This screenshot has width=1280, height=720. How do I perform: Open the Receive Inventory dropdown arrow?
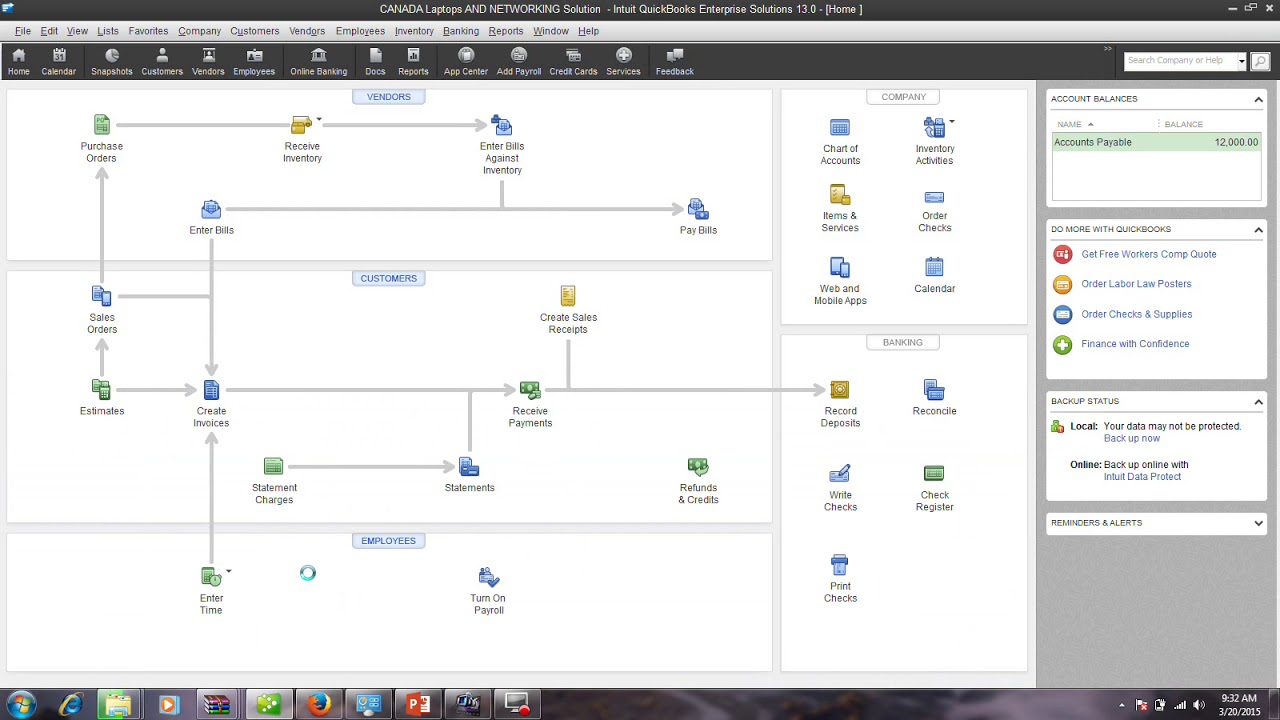click(319, 120)
